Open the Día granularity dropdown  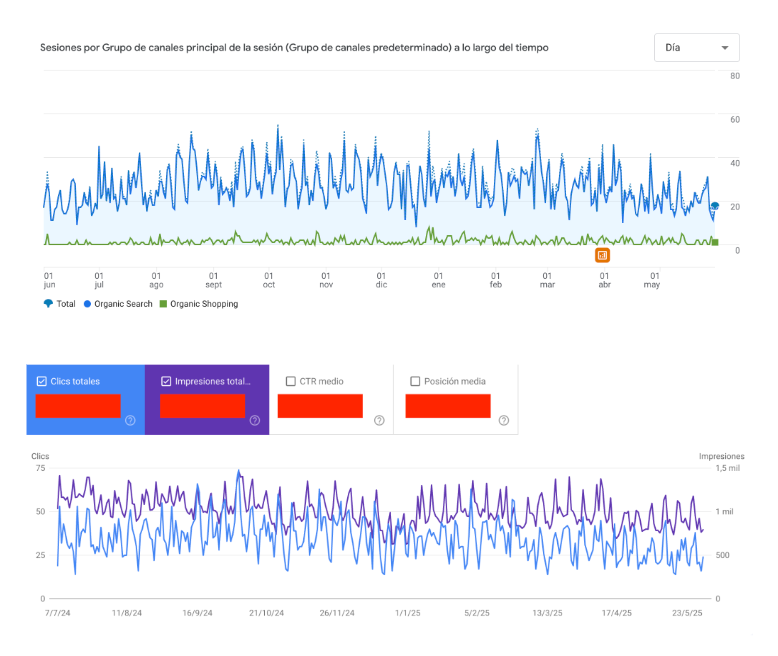[696, 48]
